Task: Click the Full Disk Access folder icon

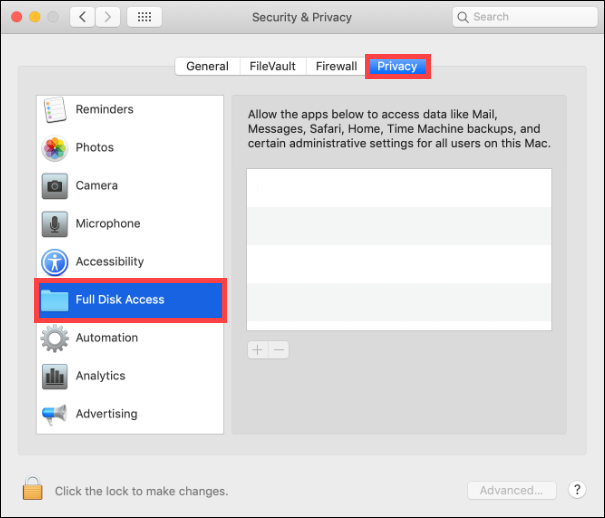Action: point(54,300)
